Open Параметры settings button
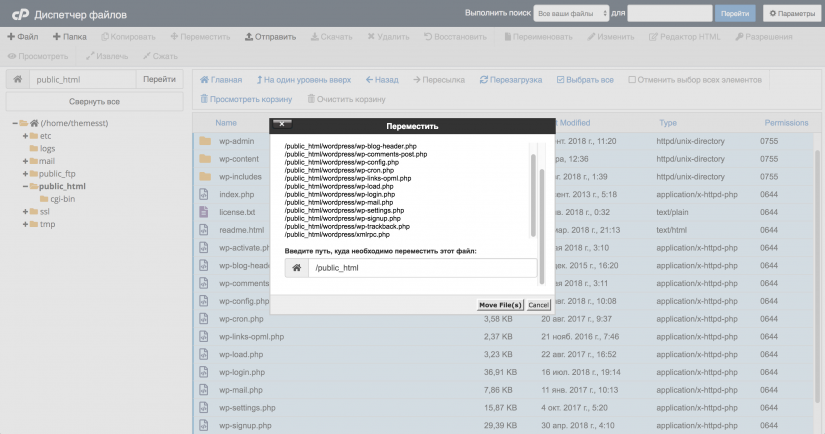This screenshot has height=434, width=825. [x=792, y=14]
